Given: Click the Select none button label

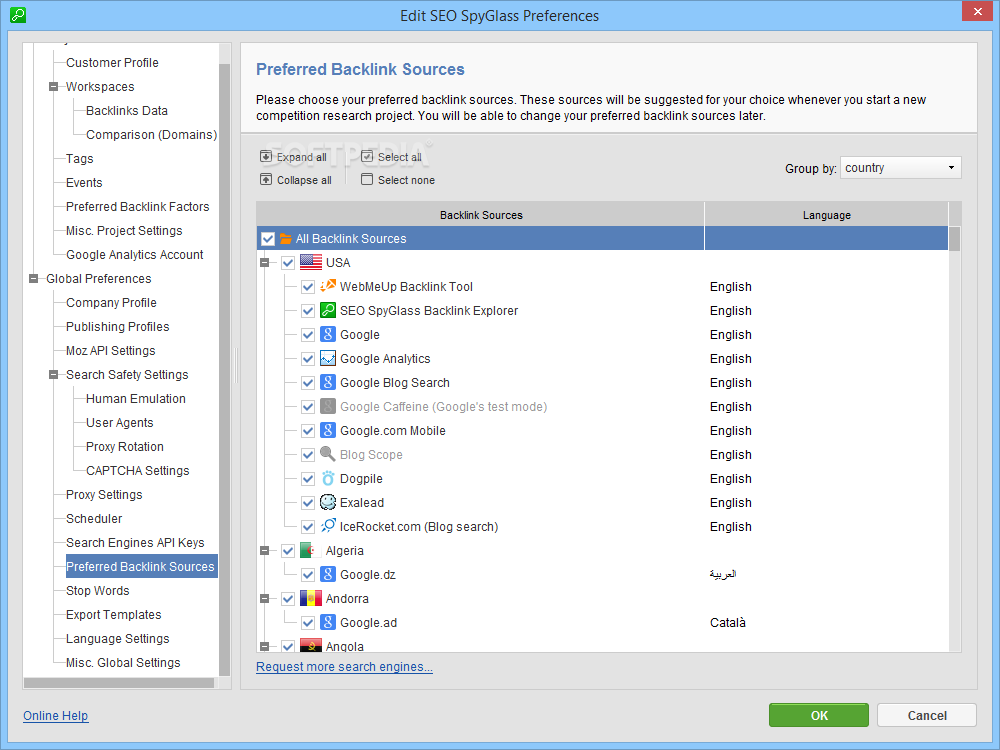Looking at the screenshot, I should point(406,180).
